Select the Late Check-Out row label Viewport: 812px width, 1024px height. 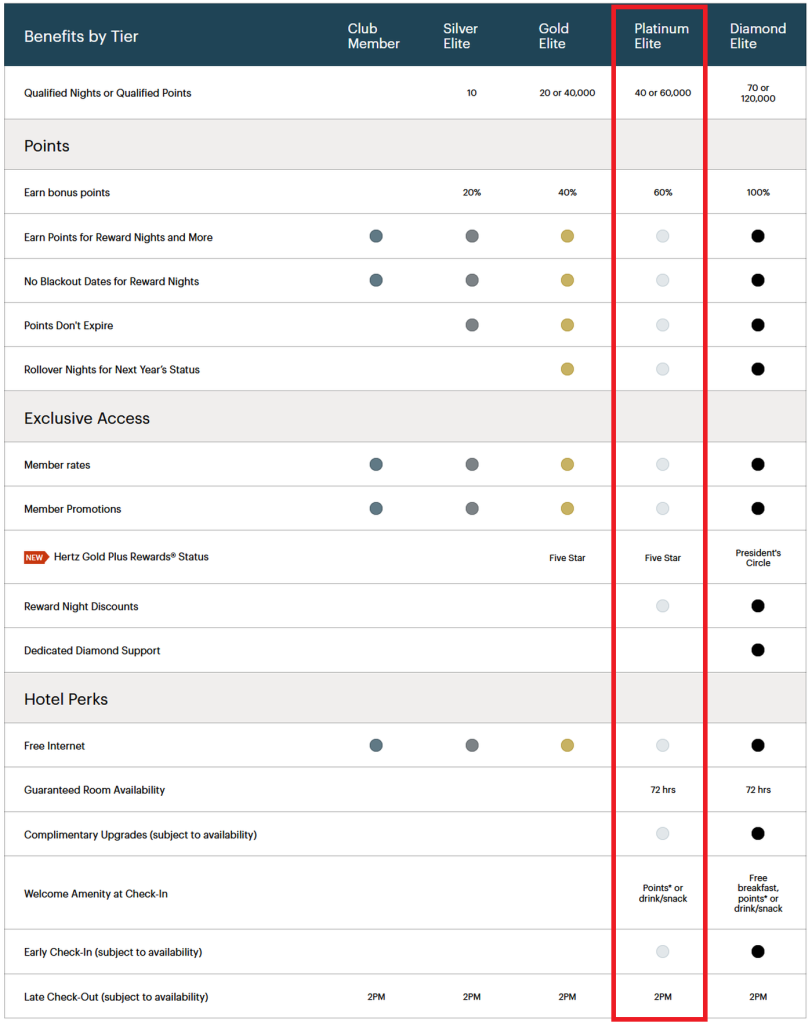coord(116,997)
